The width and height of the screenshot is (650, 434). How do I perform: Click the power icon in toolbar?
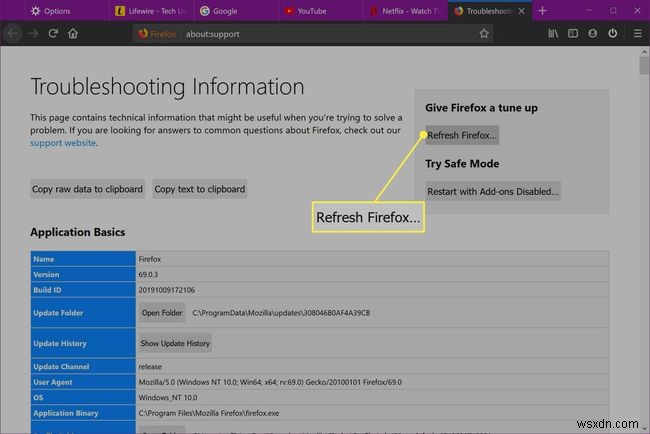[613, 34]
